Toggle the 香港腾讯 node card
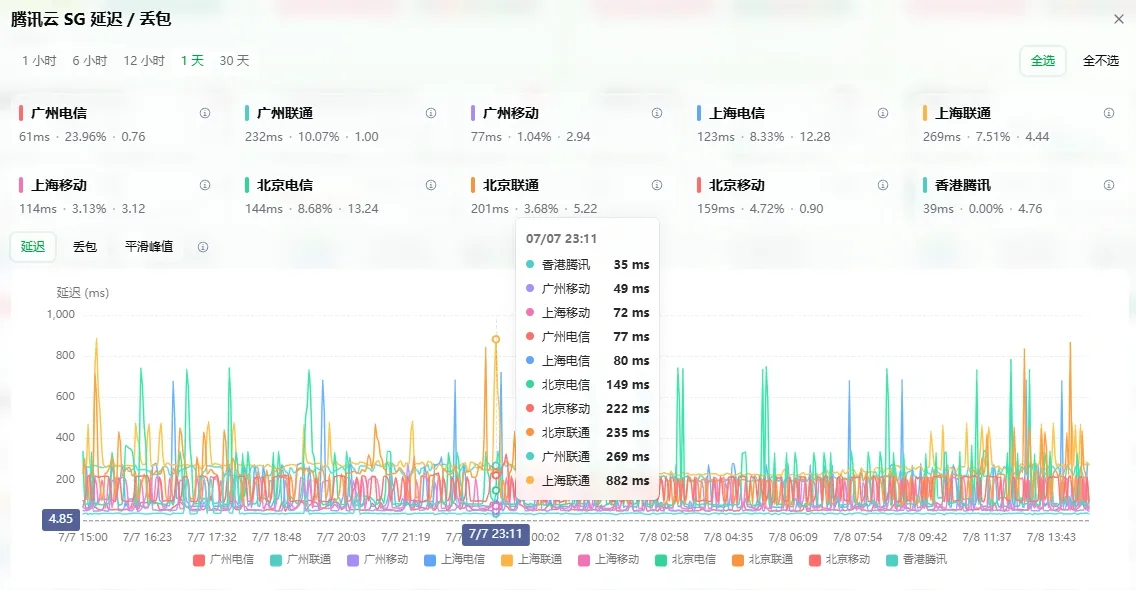Viewport: 1136px width, 590px height. [1019, 196]
